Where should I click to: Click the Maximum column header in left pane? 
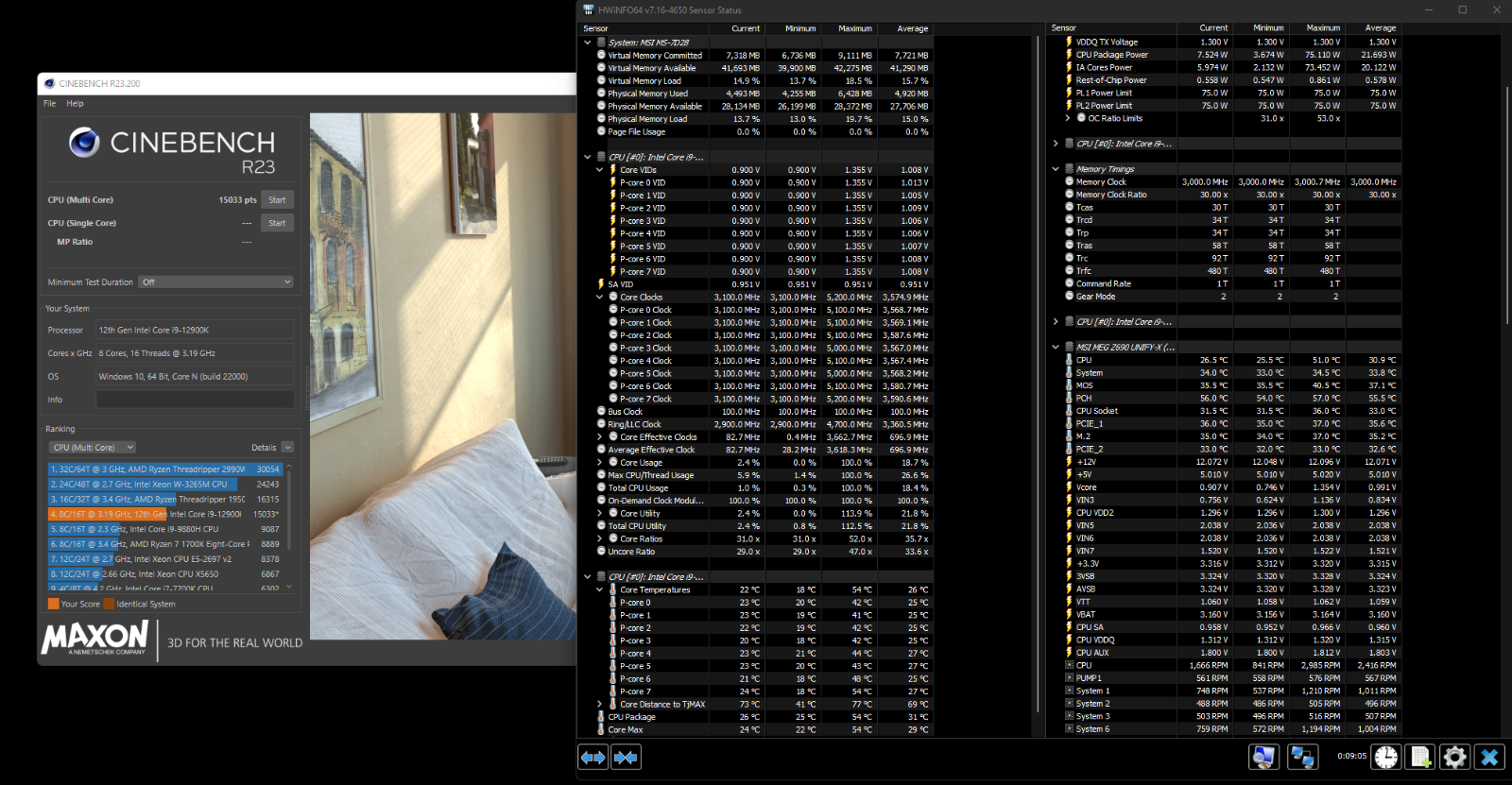pos(855,29)
